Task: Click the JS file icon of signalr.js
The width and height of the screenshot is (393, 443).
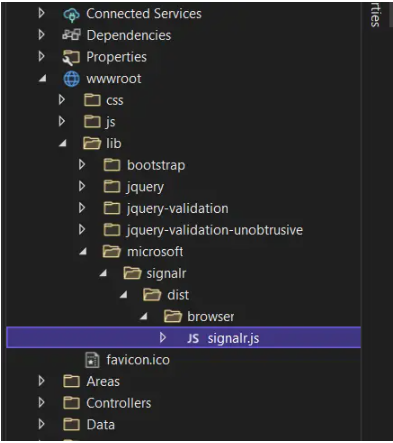Action: [193, 339]
